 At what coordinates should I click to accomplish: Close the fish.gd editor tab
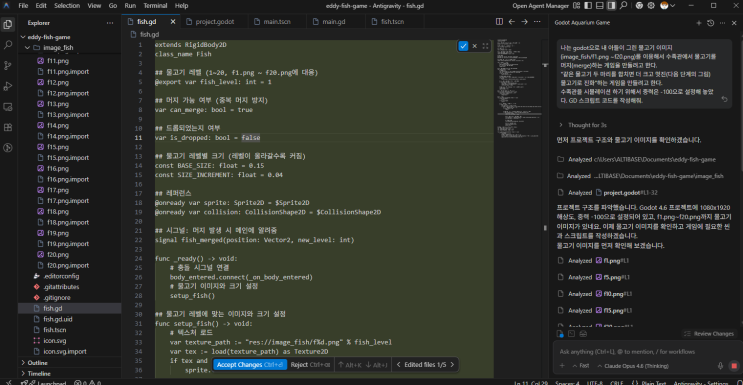pos(173,22)
